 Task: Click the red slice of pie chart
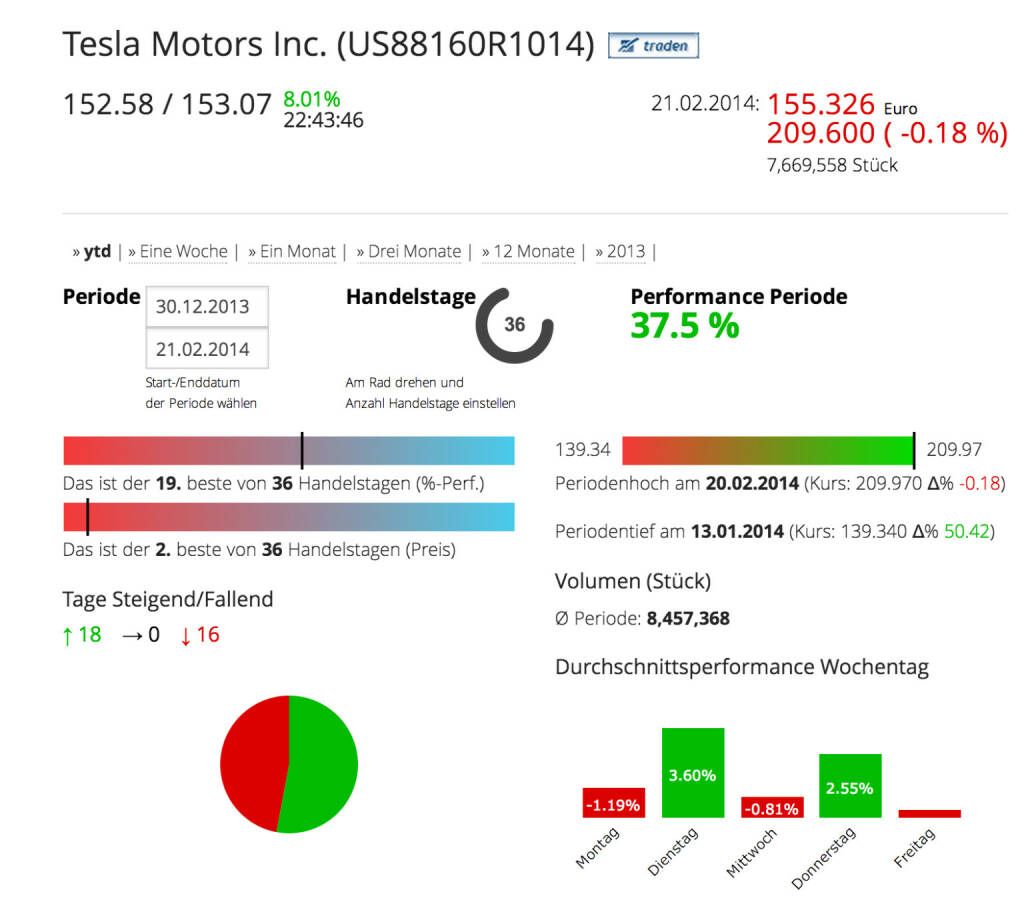click(x=250, y=762)
